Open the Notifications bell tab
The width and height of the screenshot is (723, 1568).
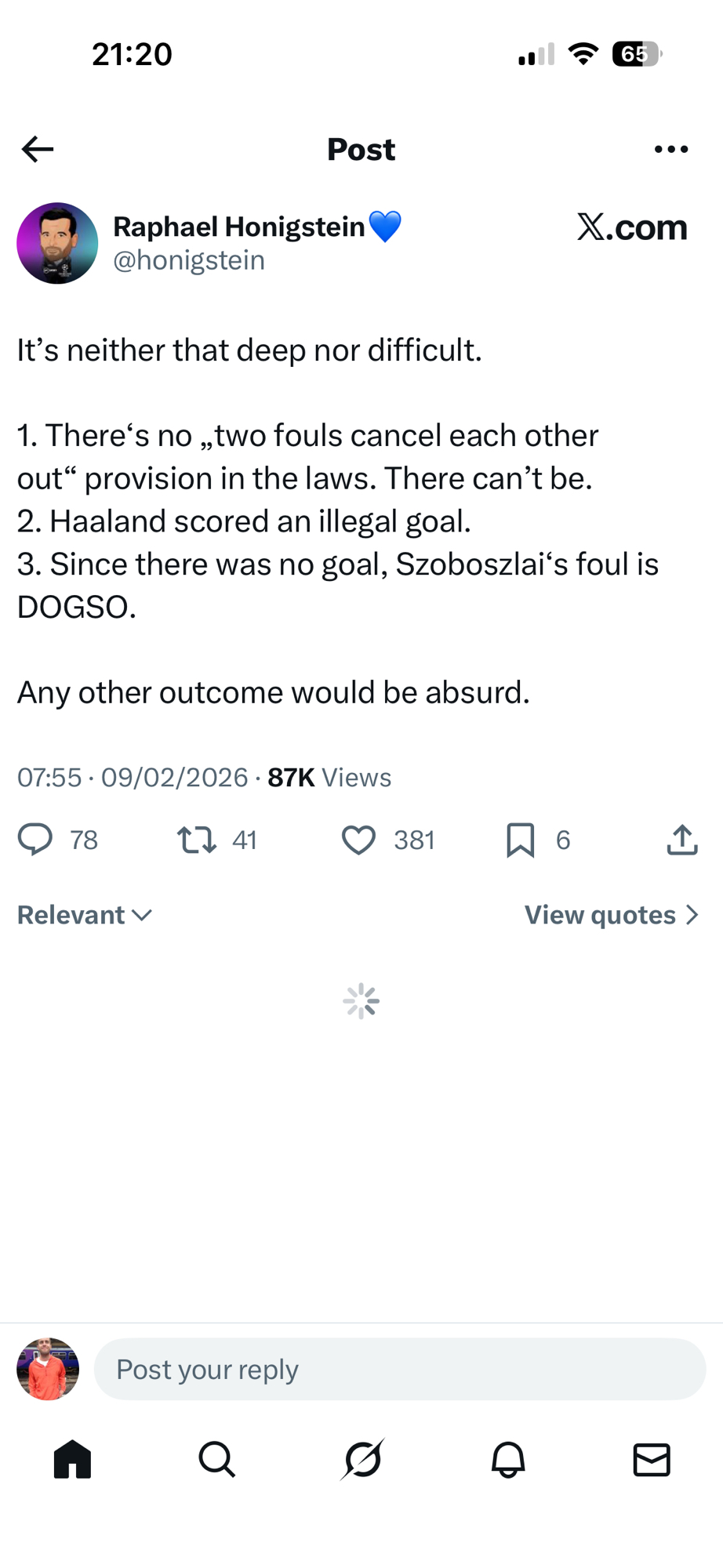[x=507, y=1460]
